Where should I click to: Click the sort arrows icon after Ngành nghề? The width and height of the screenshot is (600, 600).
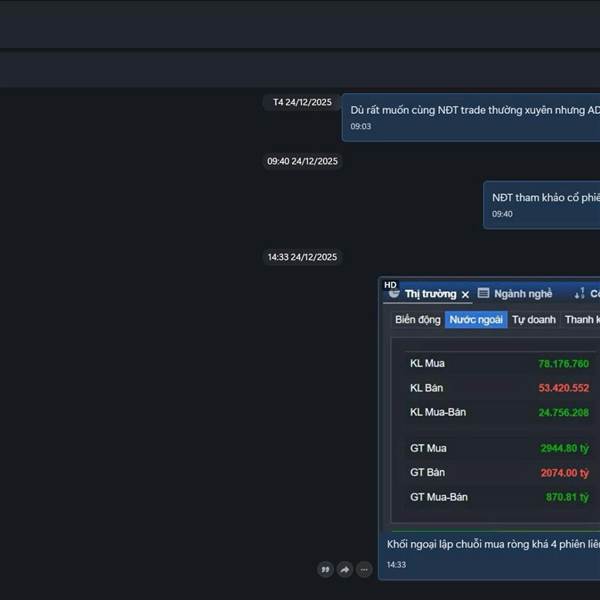click(579, 293)
